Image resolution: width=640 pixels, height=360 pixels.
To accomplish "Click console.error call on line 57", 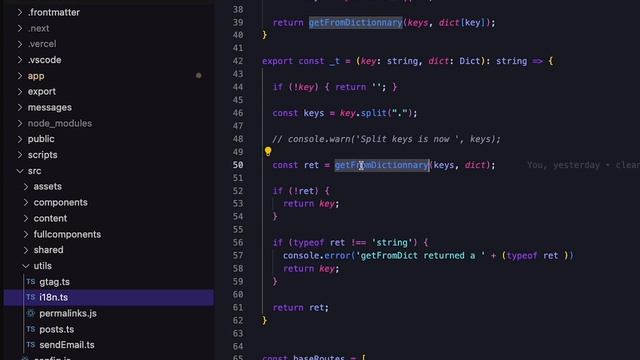I will point(317,256).
